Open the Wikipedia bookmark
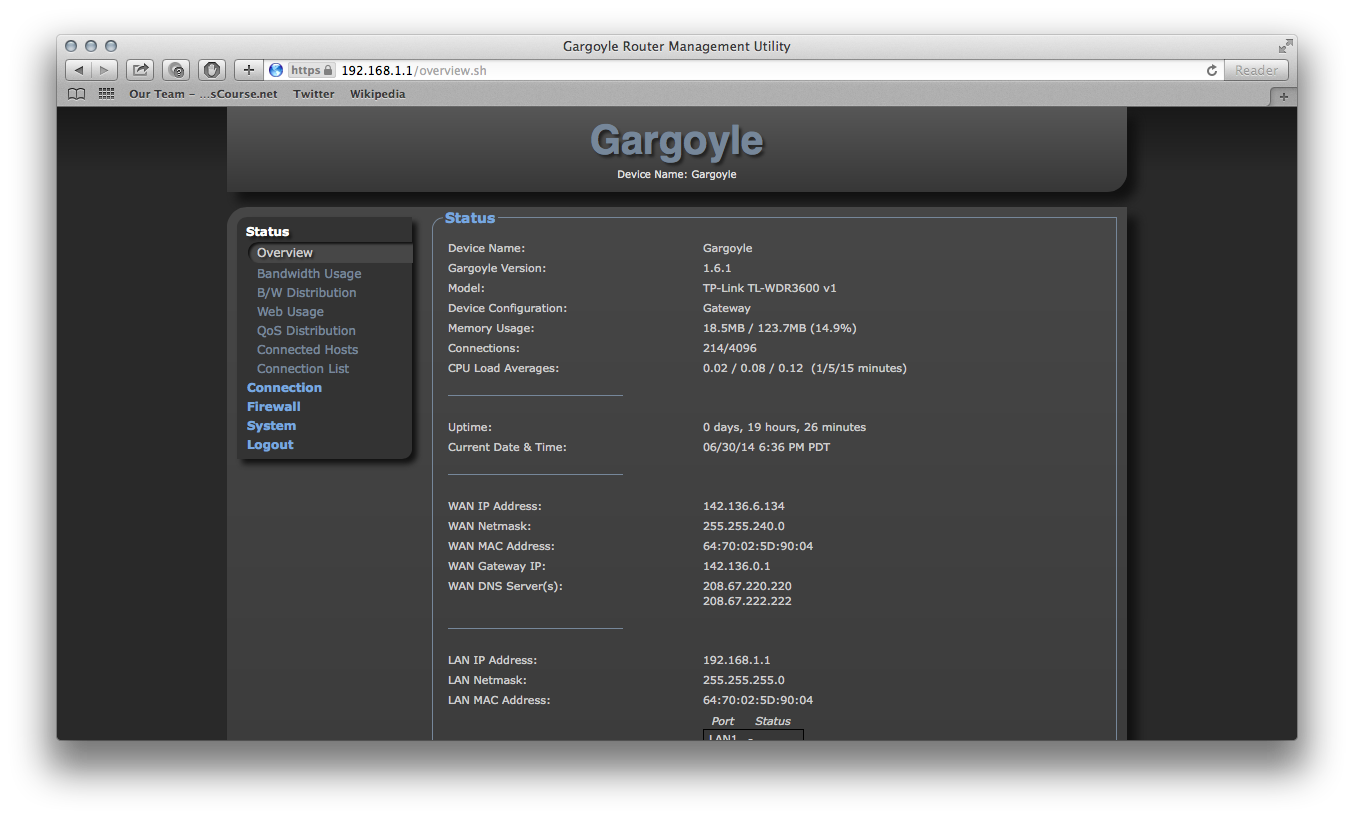Screen dimensions: 1354x819 [x=378, y=94]
